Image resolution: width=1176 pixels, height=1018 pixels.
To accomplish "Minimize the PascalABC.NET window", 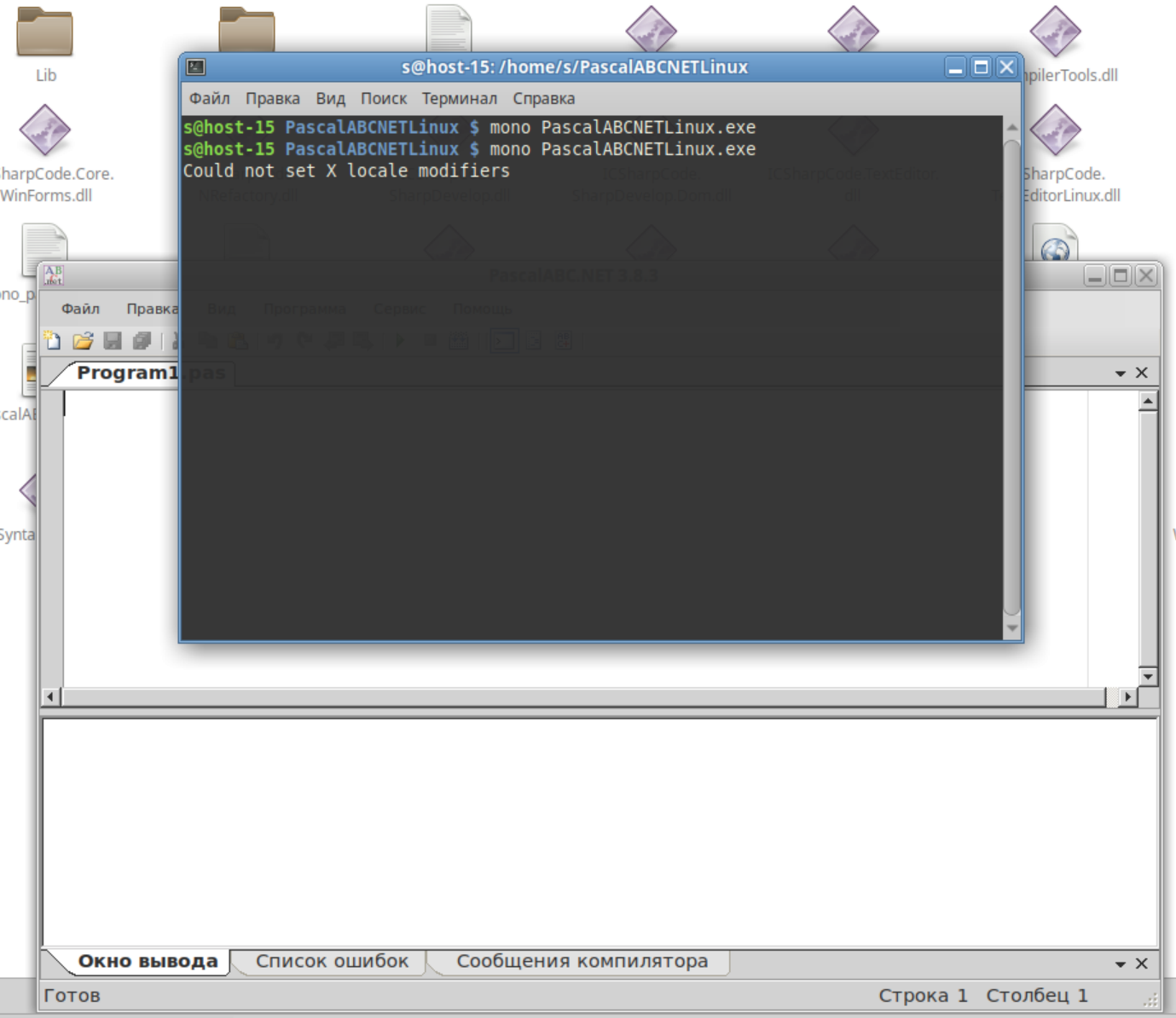I will click(x=1095, y=275).
